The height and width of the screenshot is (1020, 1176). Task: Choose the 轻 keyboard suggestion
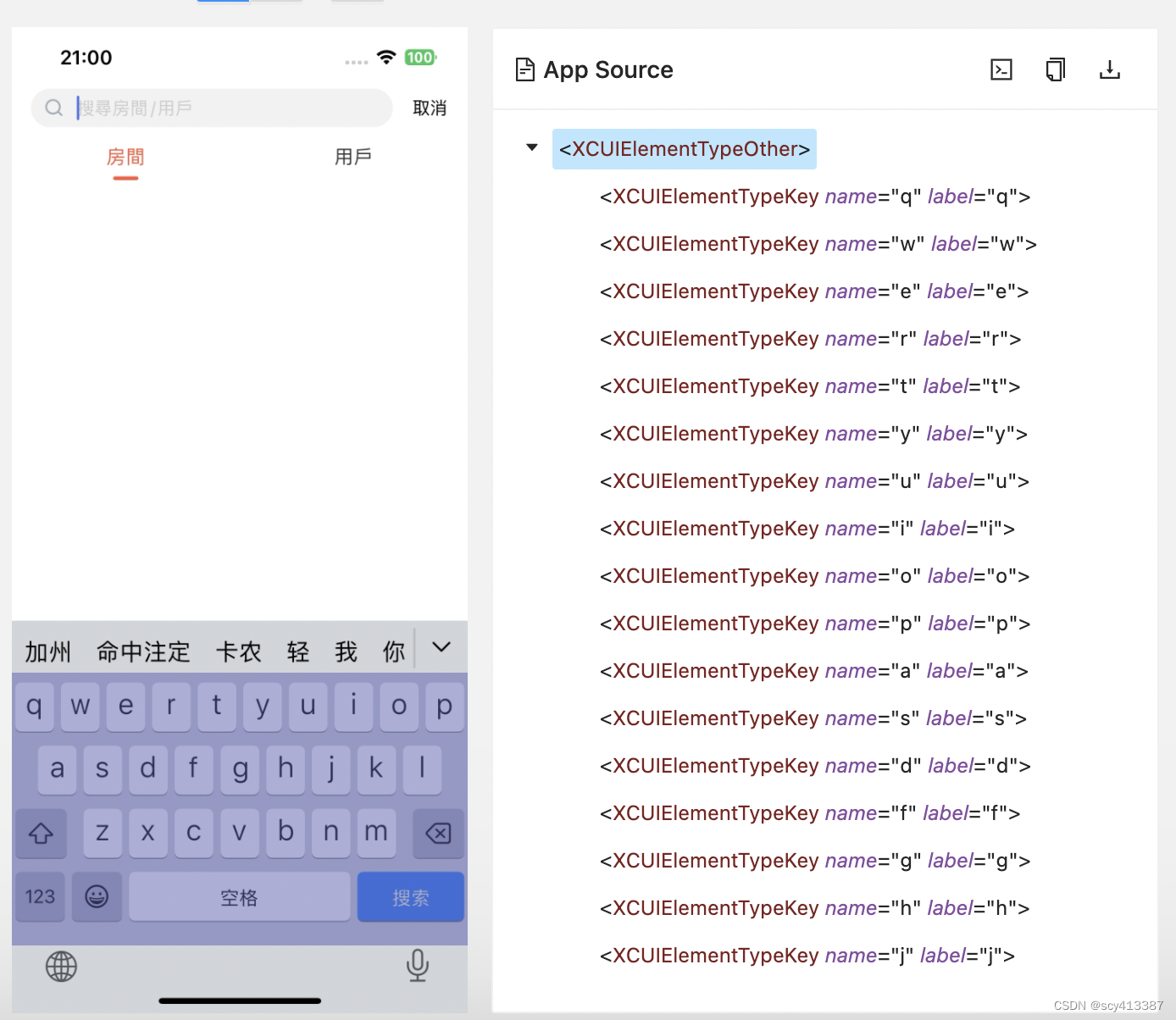298,651
